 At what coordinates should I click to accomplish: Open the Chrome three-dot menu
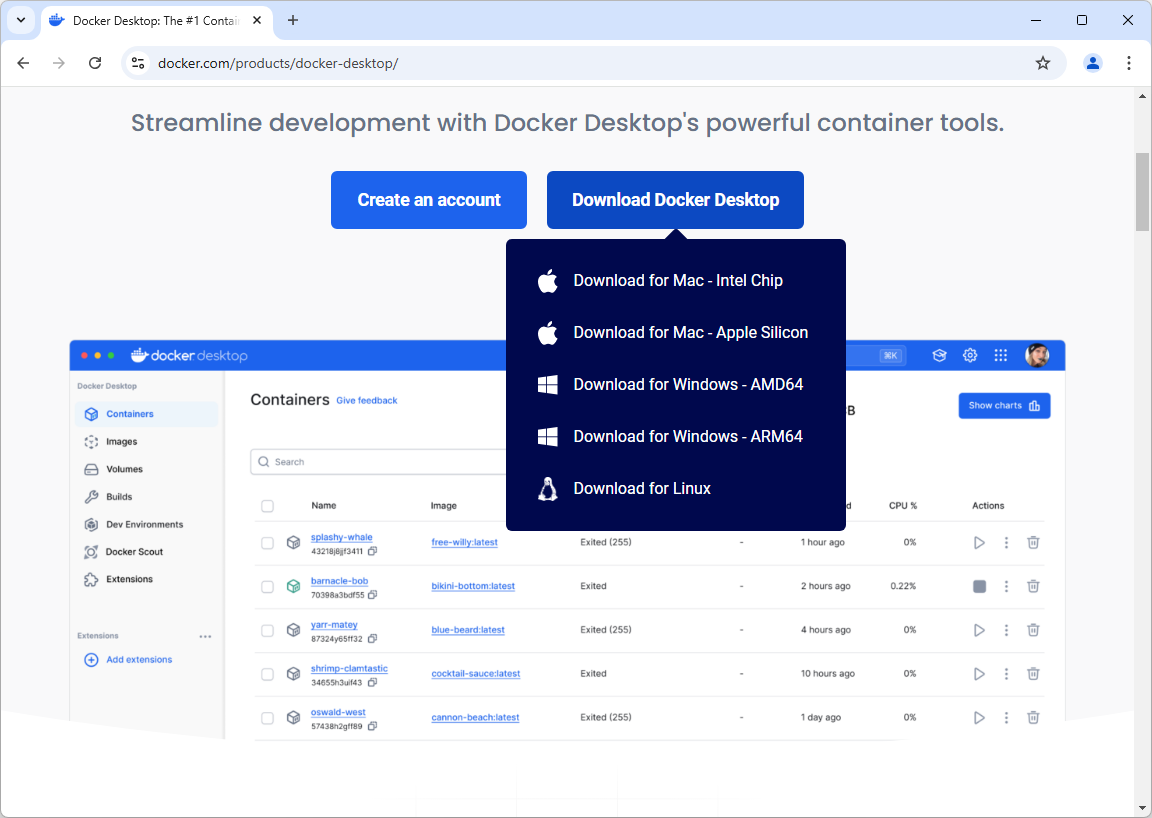tap(1128, 63)
